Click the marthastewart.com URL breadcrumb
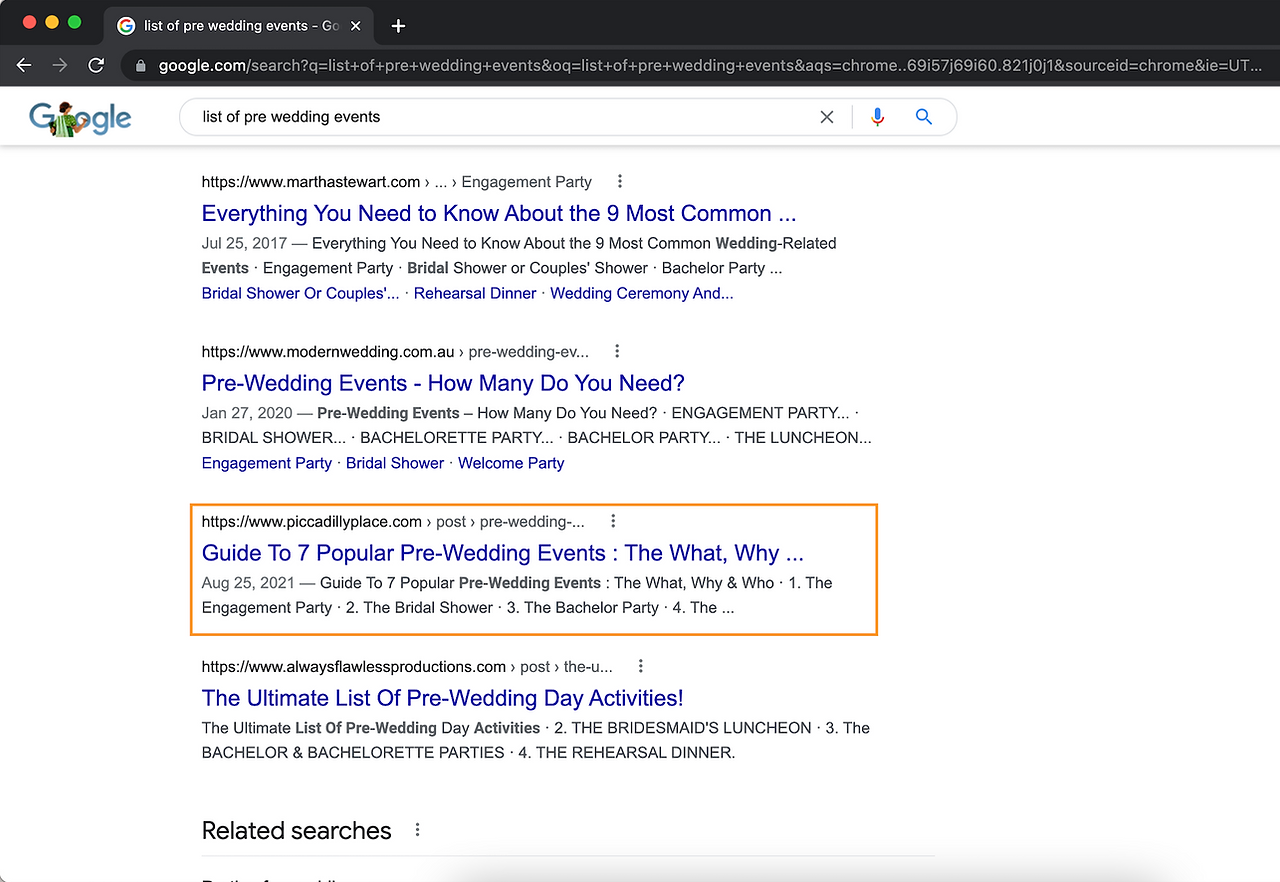 tap(397, 182)
